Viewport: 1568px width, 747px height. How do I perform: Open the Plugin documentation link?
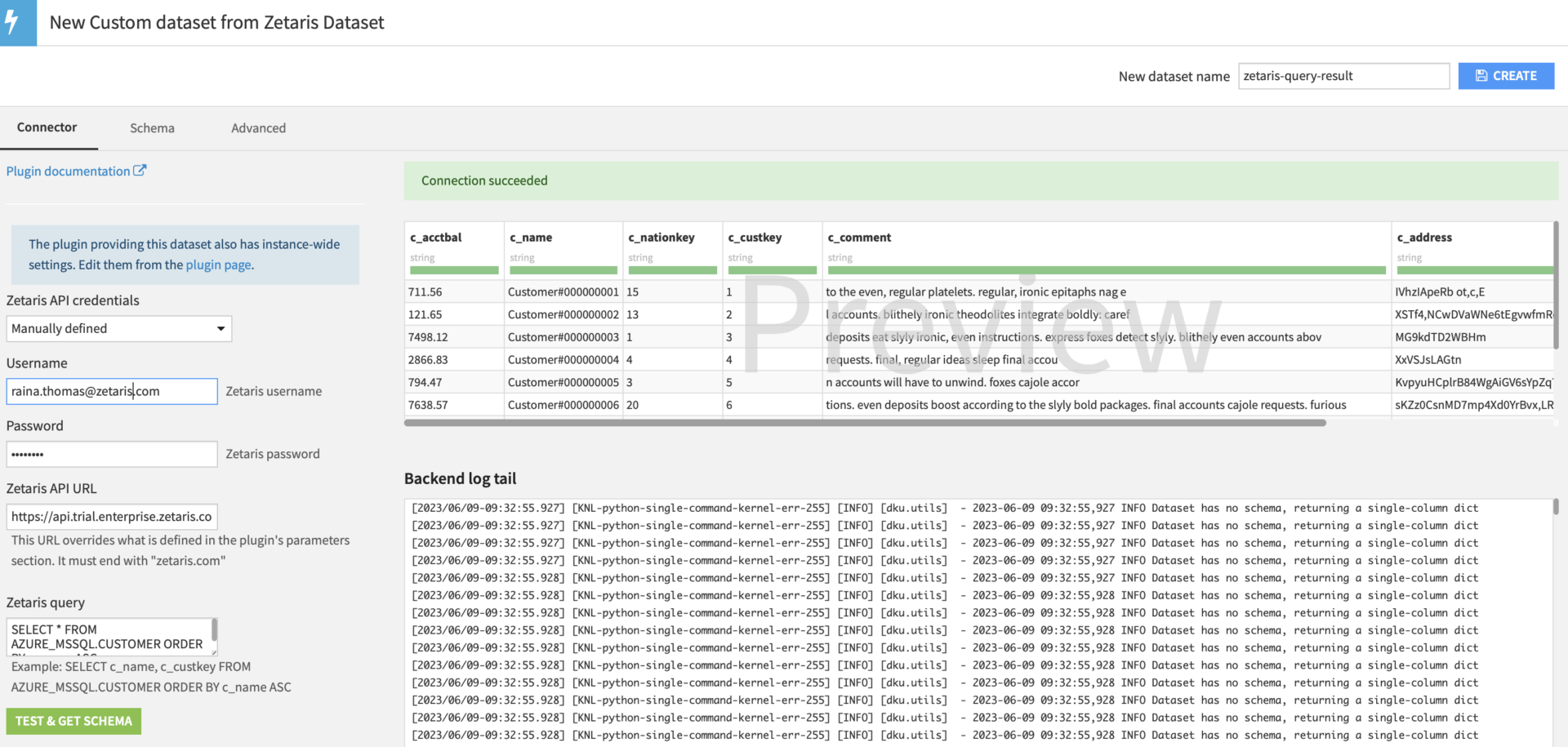coord(69,171)
